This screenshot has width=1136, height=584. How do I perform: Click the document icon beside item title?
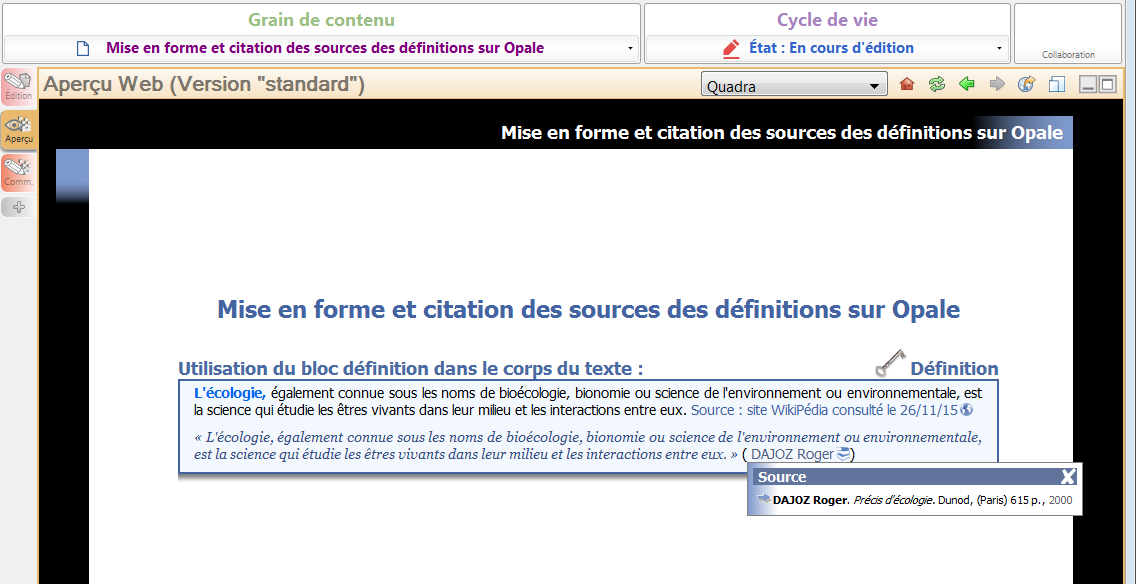83,49
